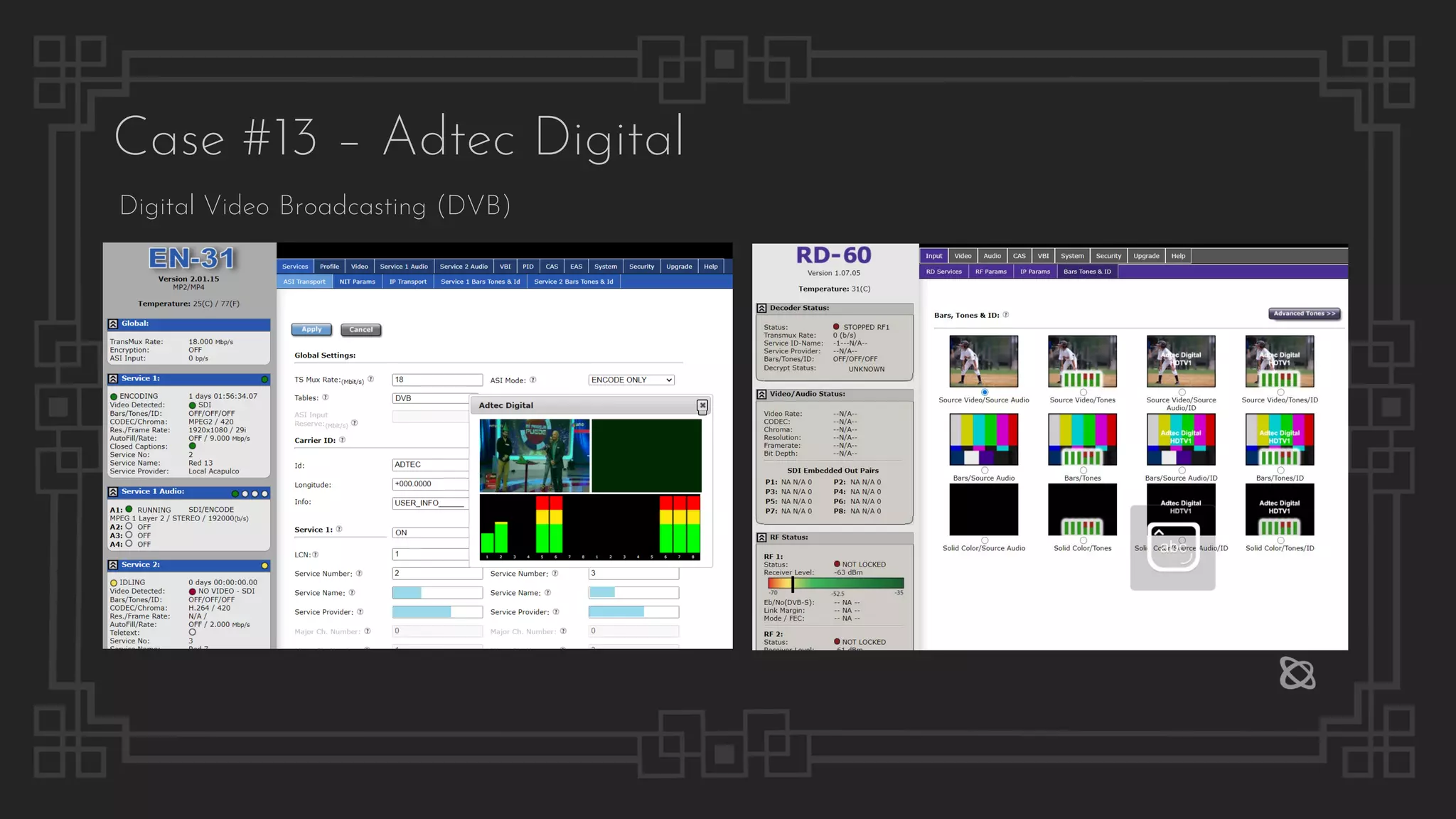Viewport: 1456px width, 819px height.
Task: Click help icon beside left Service Number
Action: point(359,574)
